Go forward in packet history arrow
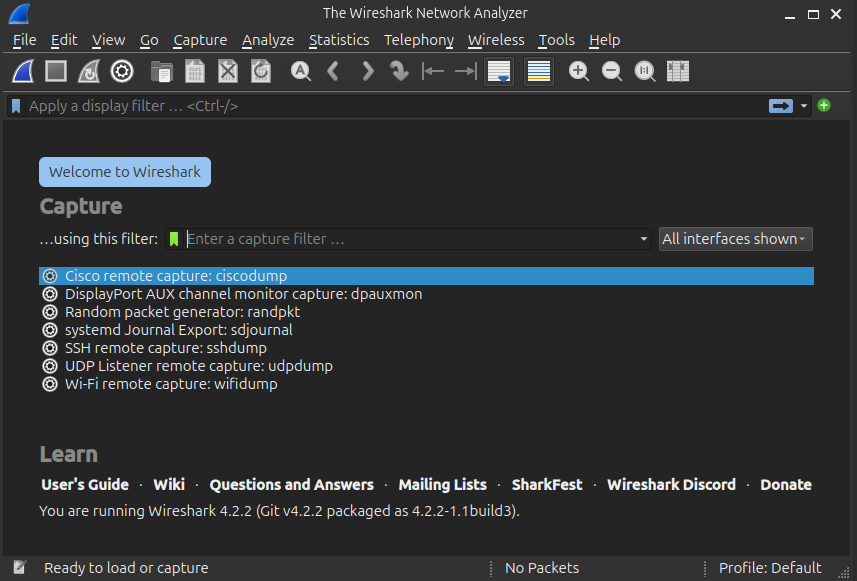The height and width of the screenshot is (581, 857). (368, 71)
